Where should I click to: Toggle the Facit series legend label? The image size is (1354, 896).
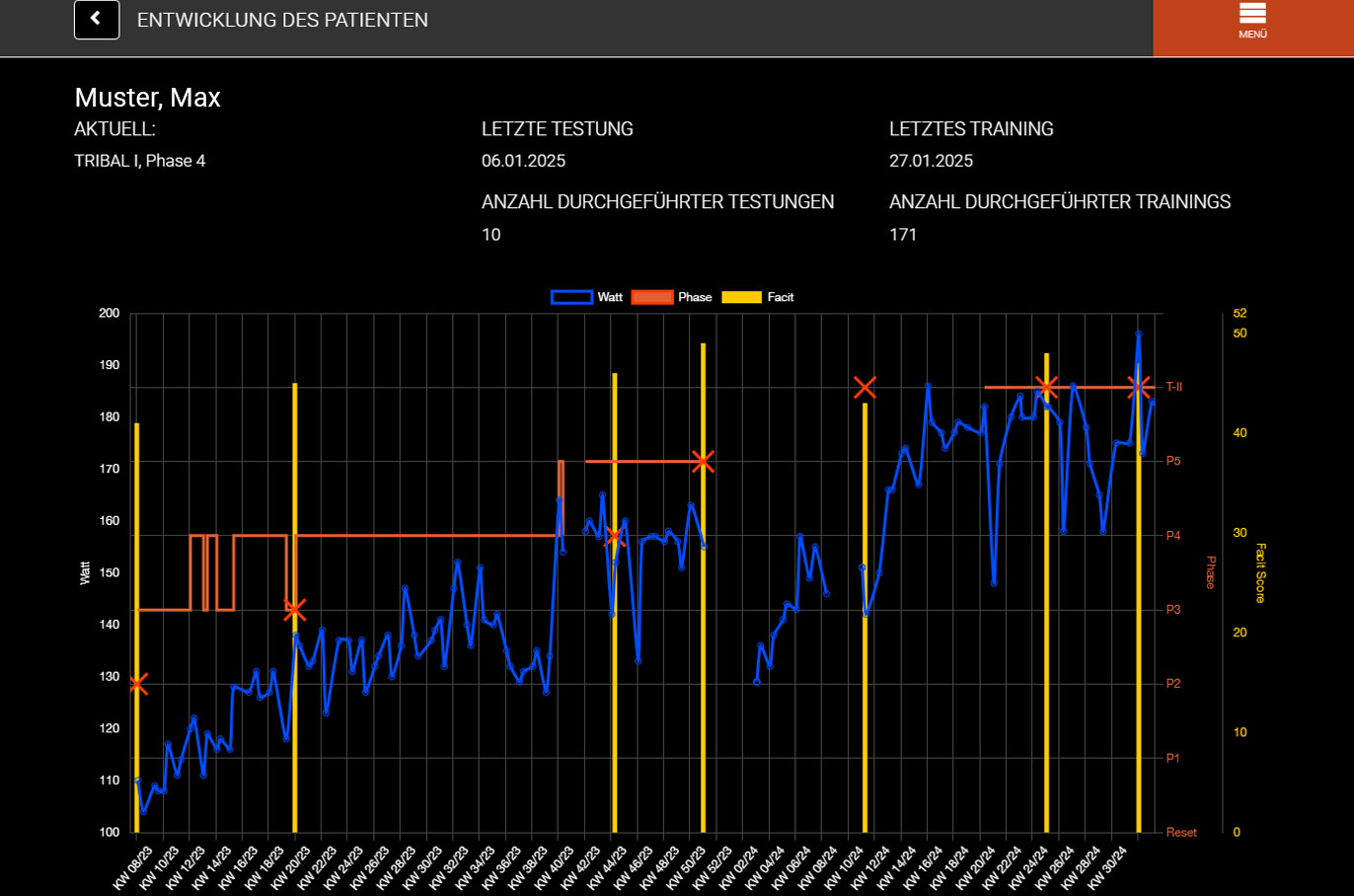coord(780,297)
